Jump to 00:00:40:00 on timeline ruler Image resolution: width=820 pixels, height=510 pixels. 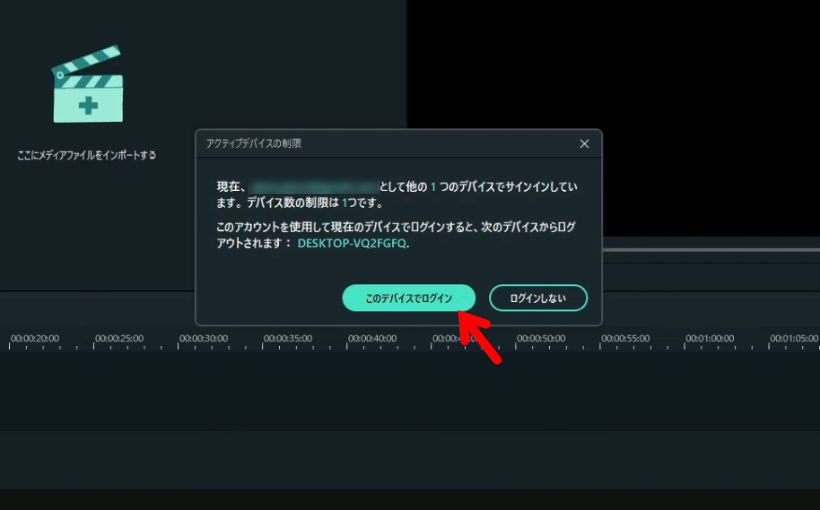pyautogui.click(x=372, y=339)
